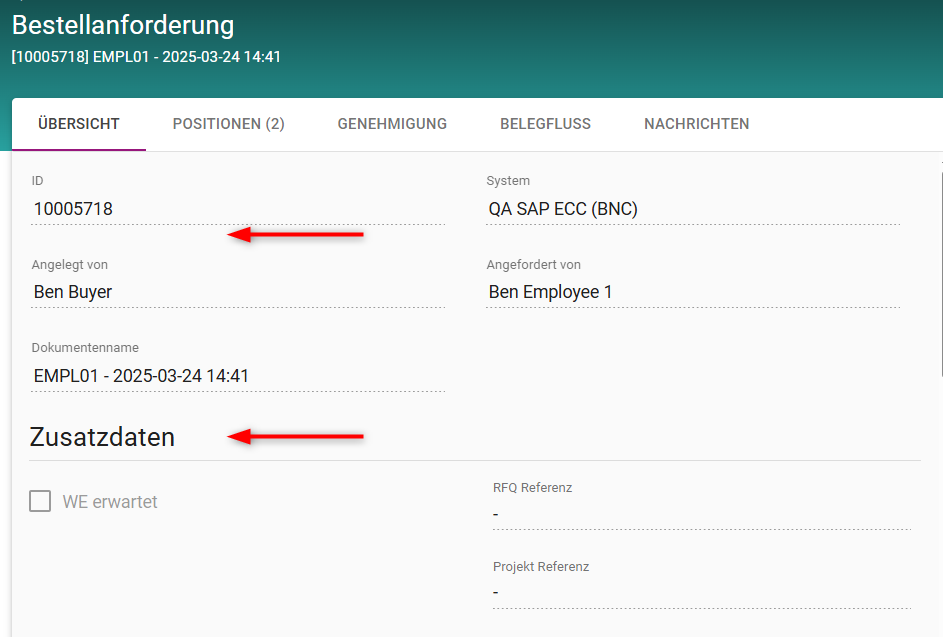Select the Projekt Referenz field

pos(701,592)
